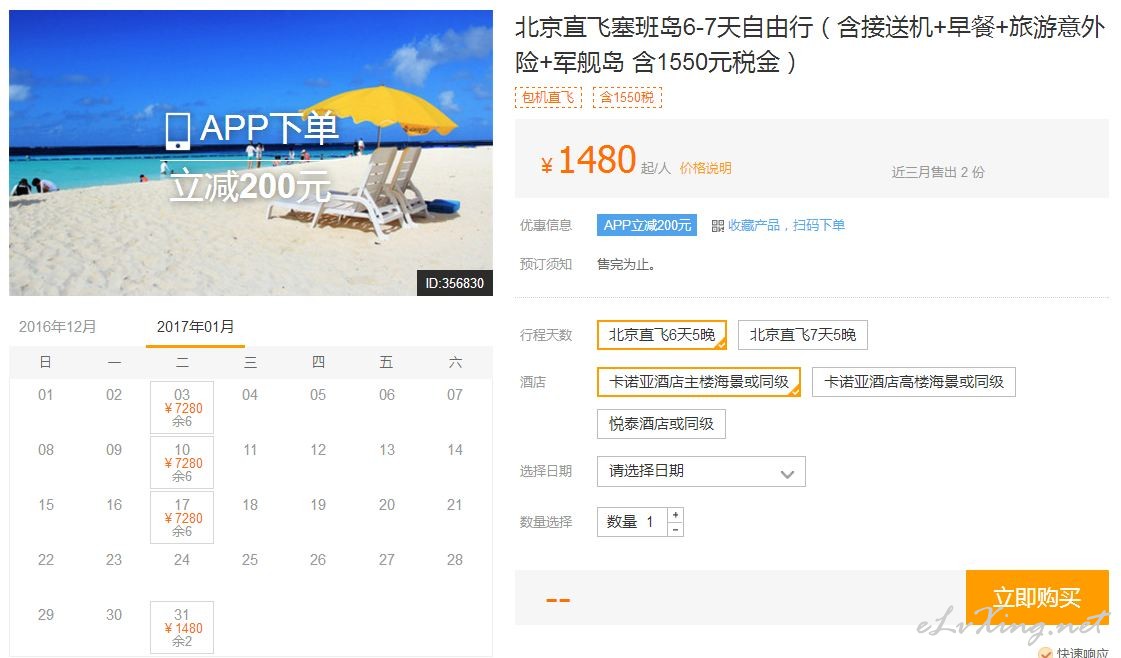Click the APP立减200元 promo tag

[x=647, y=225]
